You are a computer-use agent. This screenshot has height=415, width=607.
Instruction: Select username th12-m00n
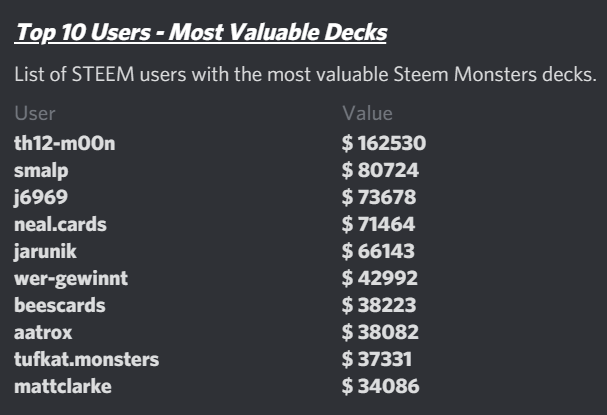point(65,143)
